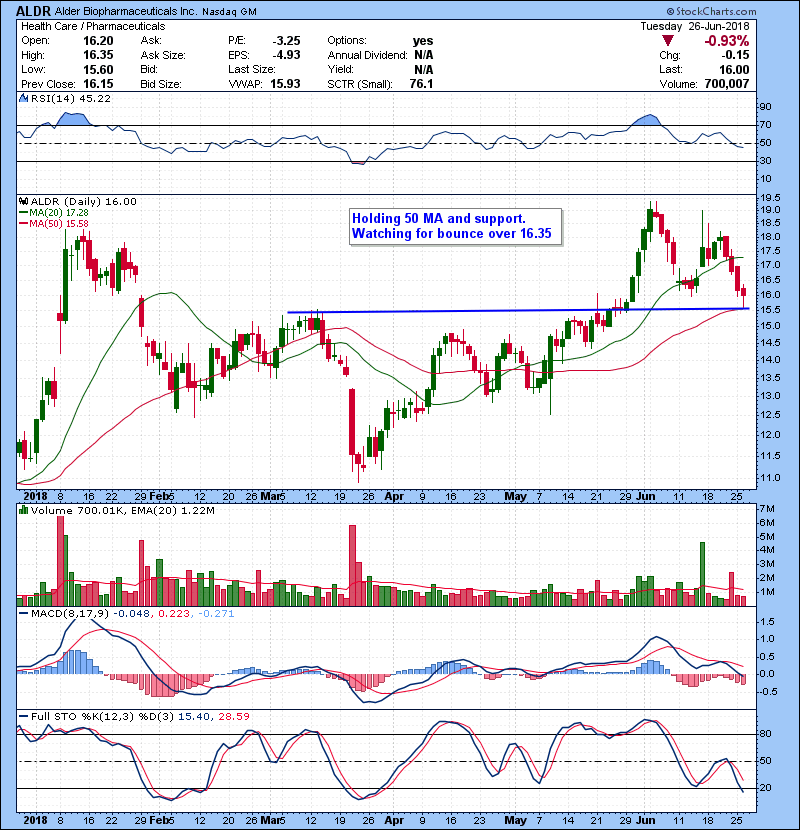This screenshot has height=830, width=800.
Task: Click the blue horizontal support line
Action: [518, 310]
